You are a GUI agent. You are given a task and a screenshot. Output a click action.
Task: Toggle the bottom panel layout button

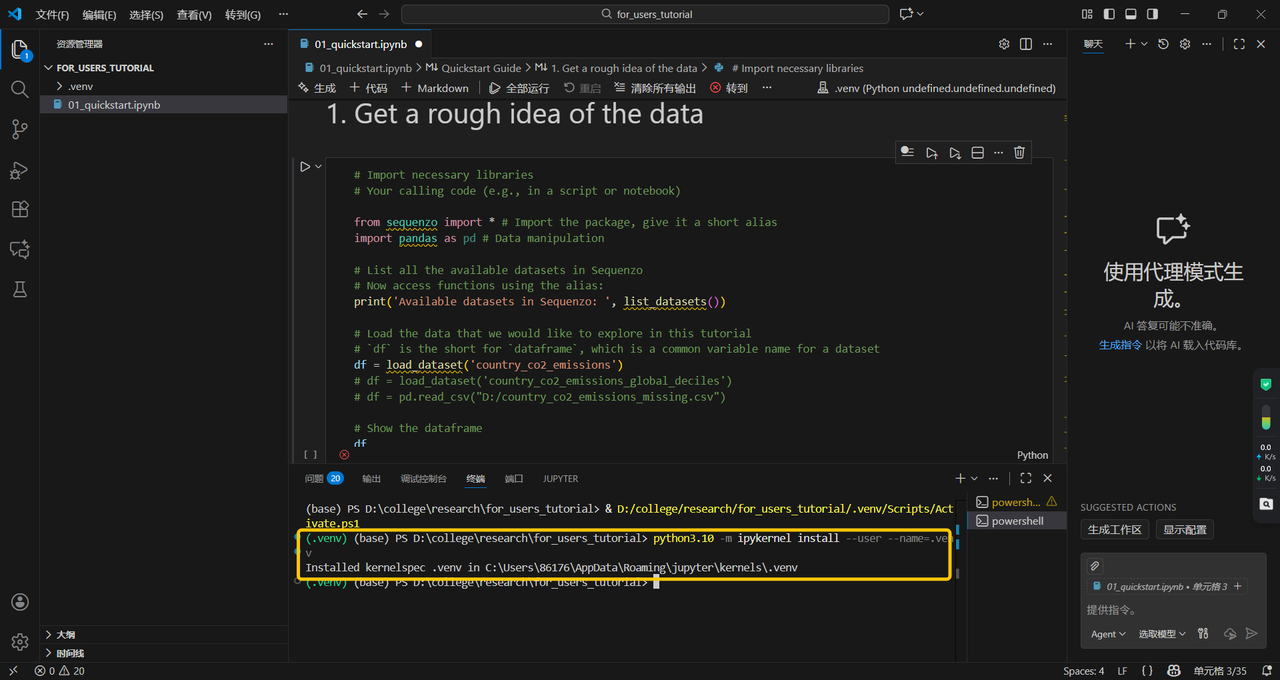[1131, 14]
